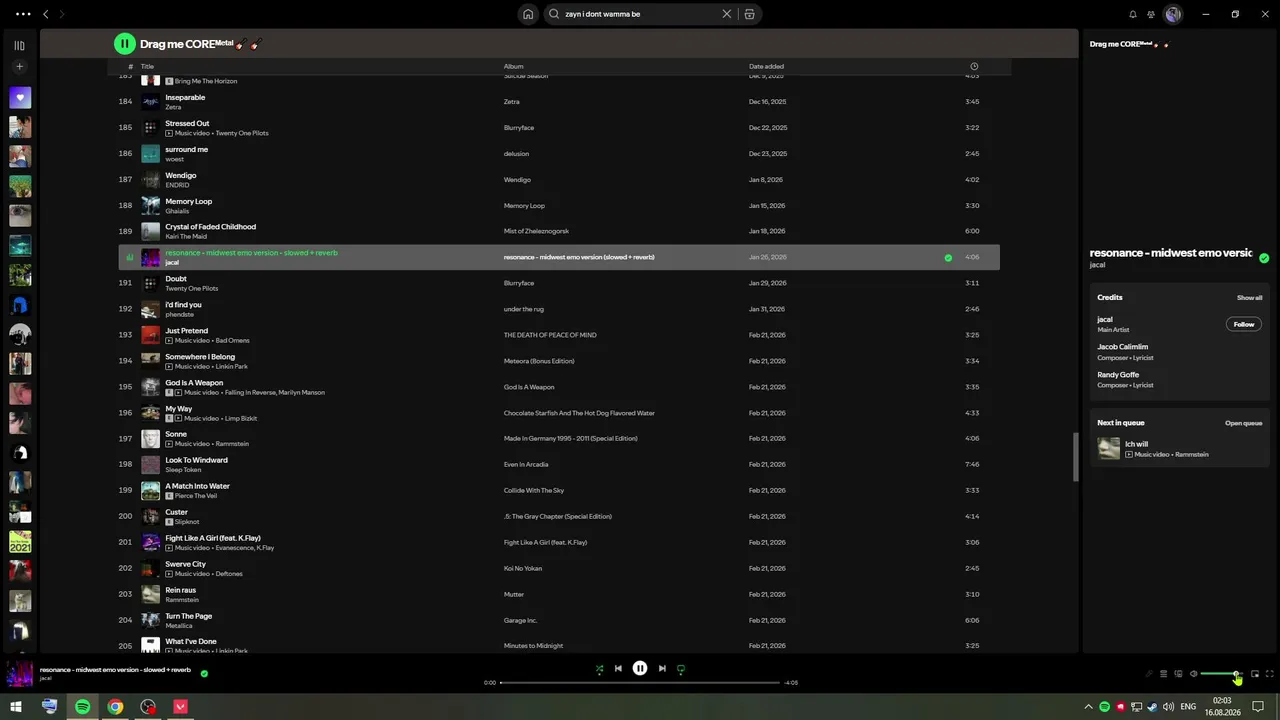Screen dimensions: 1280x720
Task: Open Bad Omens artist link
Action: click(232, 340)
